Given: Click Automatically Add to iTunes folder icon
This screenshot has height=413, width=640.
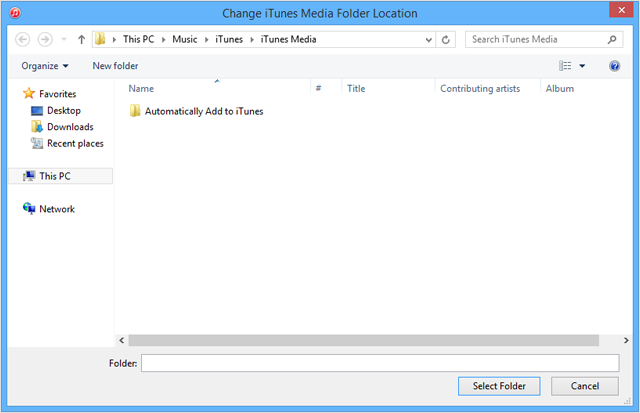Looking at the screenshot, I should (x=135, y=111).
